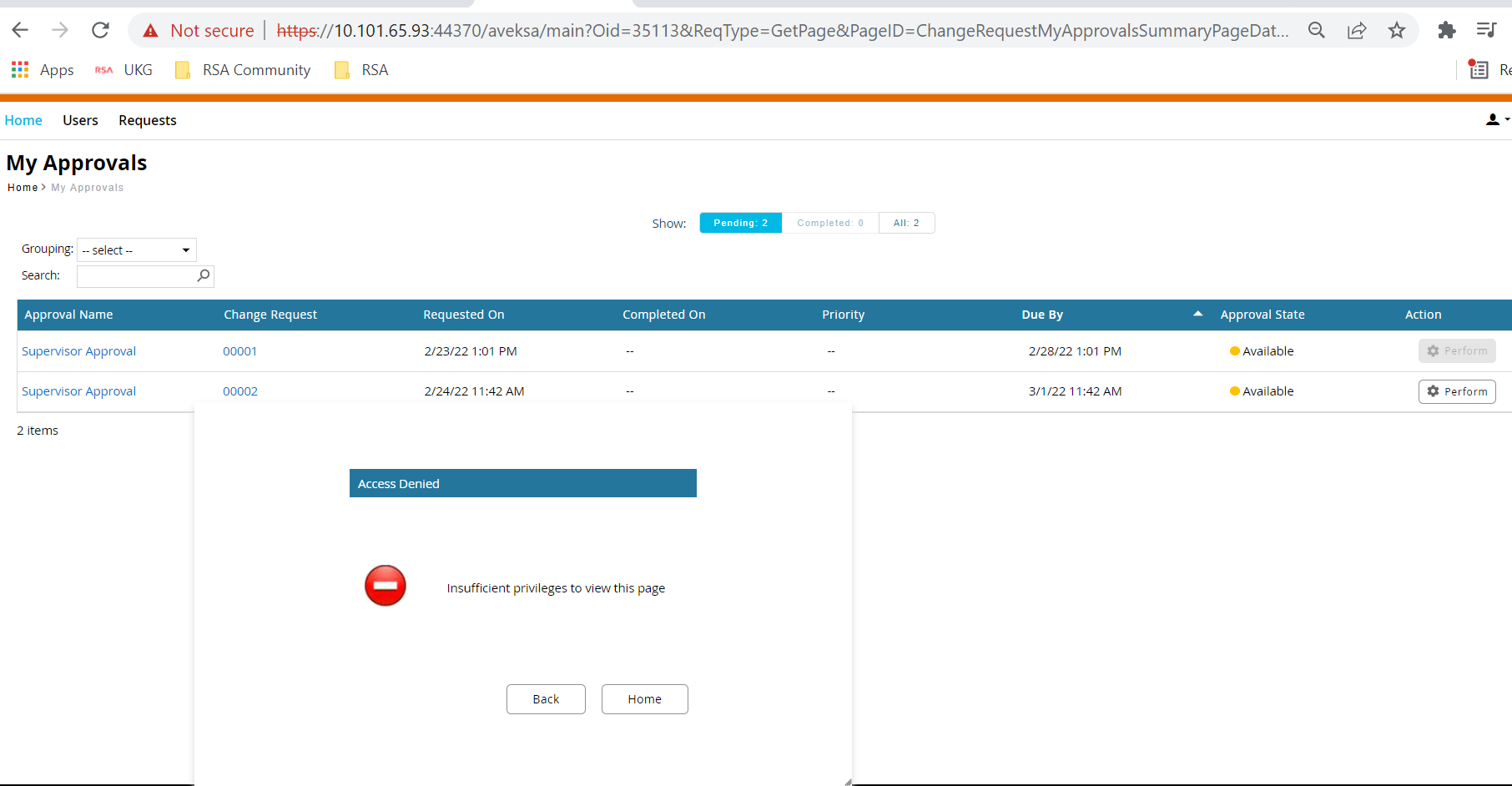Open the user account icon top right
Image resolution: width=1512 pixels, height=786 pixels.
coord(1491,119)
